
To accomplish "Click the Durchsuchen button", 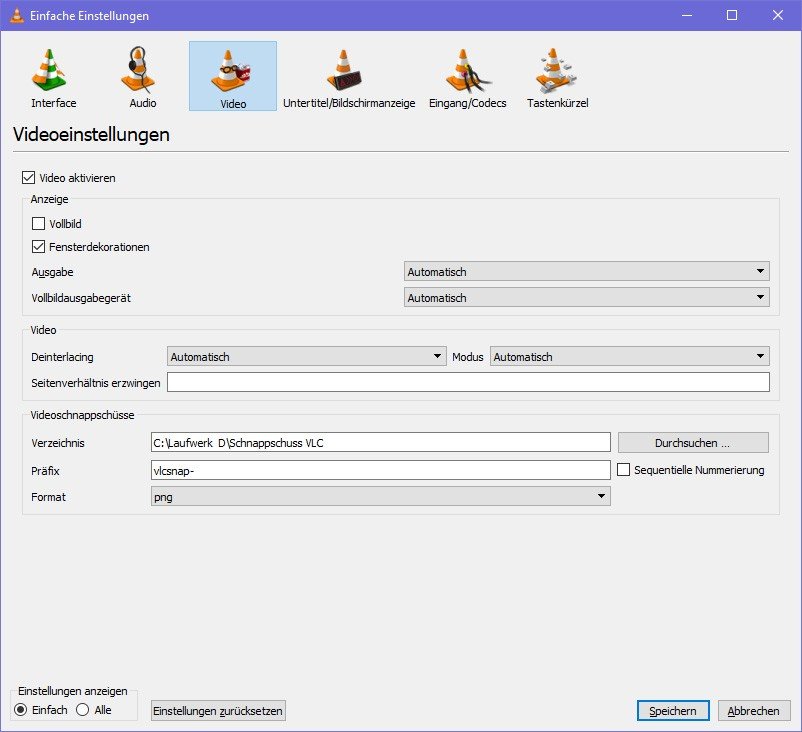I will 693,442.
